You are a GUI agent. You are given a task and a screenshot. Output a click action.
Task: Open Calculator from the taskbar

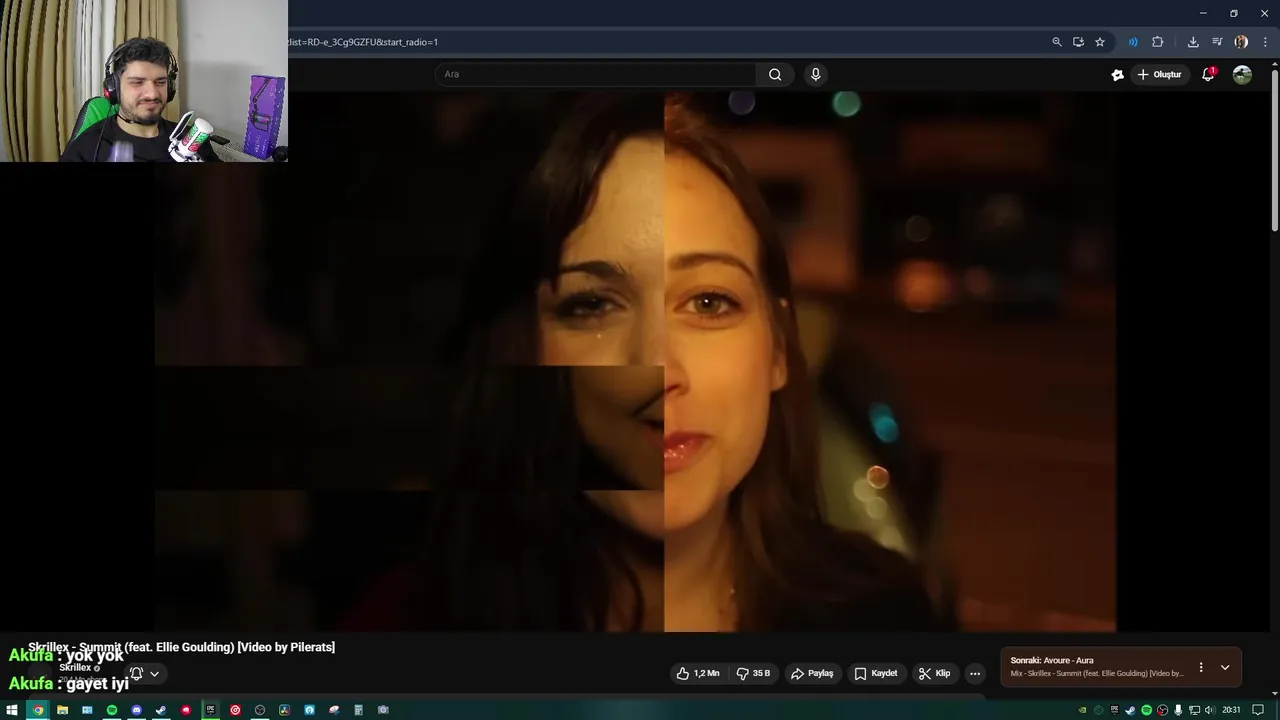tap(358, 710)
